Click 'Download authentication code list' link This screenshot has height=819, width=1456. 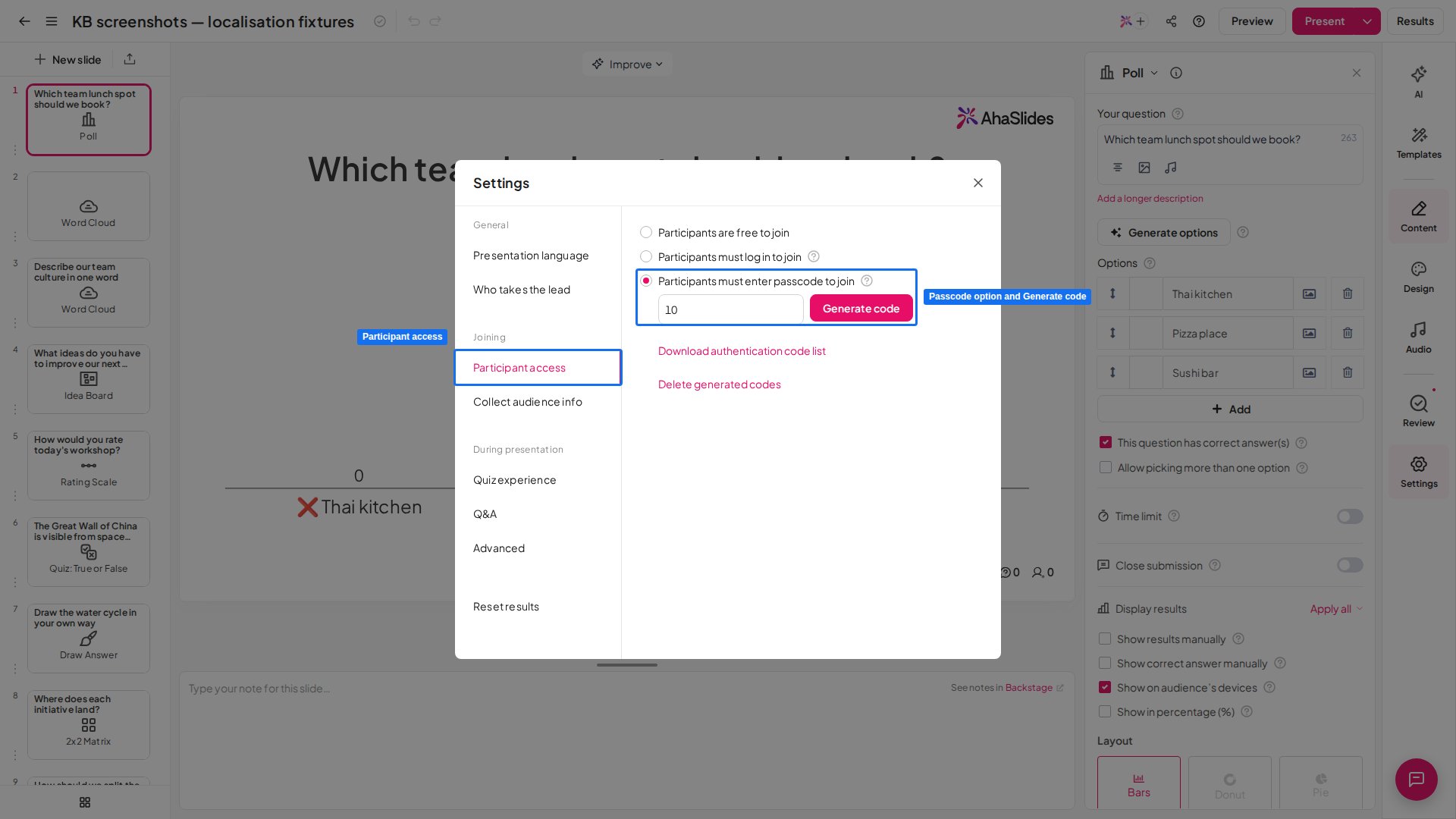tap(742, 351)
